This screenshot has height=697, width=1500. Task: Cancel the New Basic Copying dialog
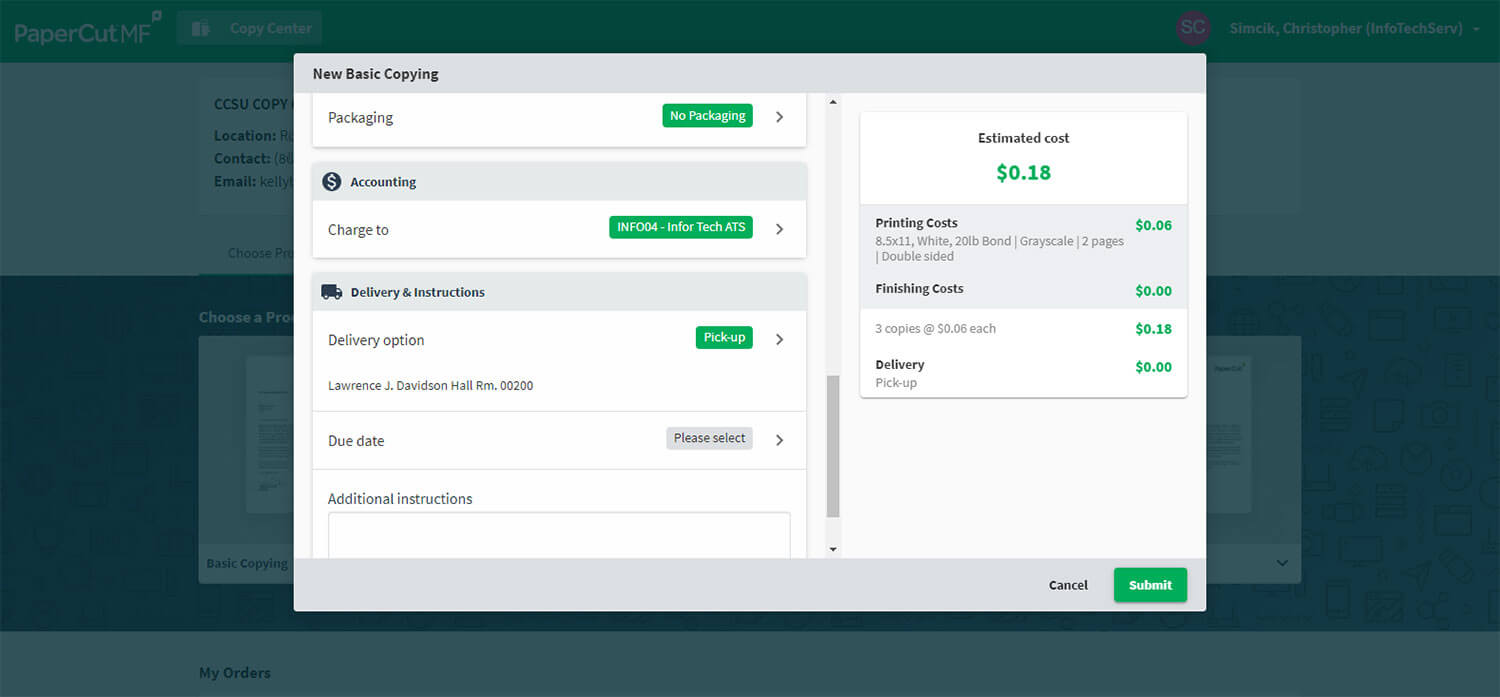1068,585
